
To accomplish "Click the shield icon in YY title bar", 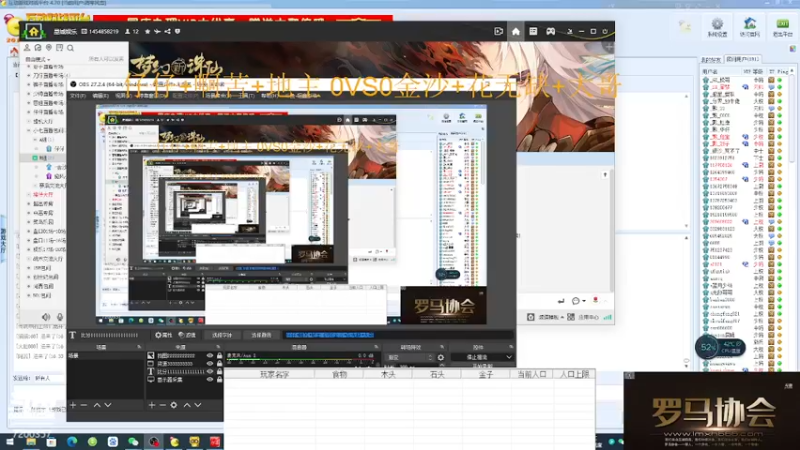I will point(178,32).
